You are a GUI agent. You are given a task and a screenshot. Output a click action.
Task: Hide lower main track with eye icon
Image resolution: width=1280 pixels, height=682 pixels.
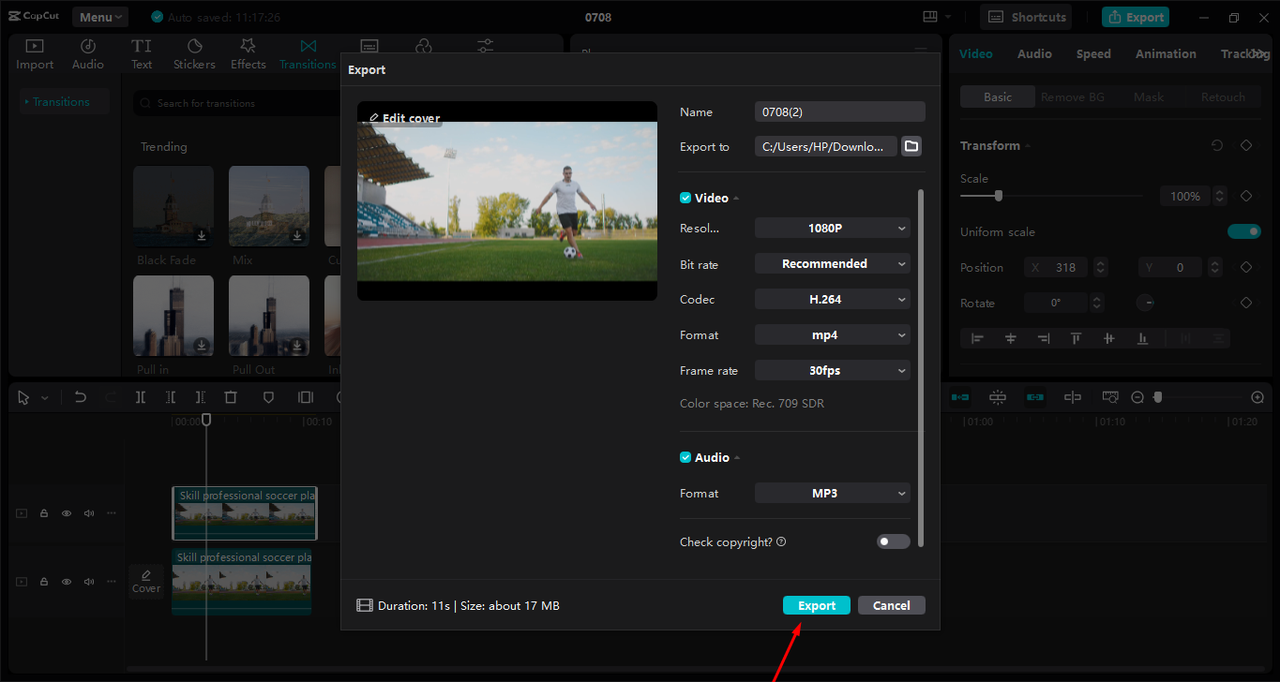coord(66,581)
